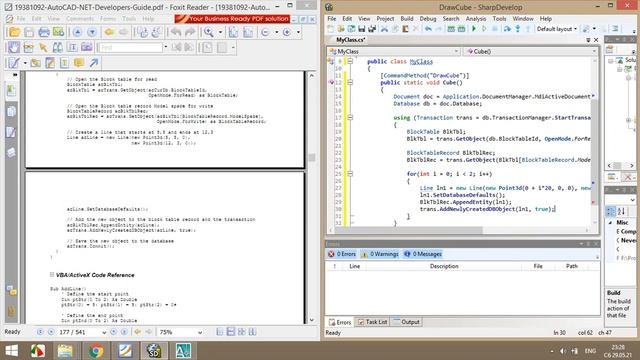Print the PDF using Foxit's printer icon

tap(44, 32)
